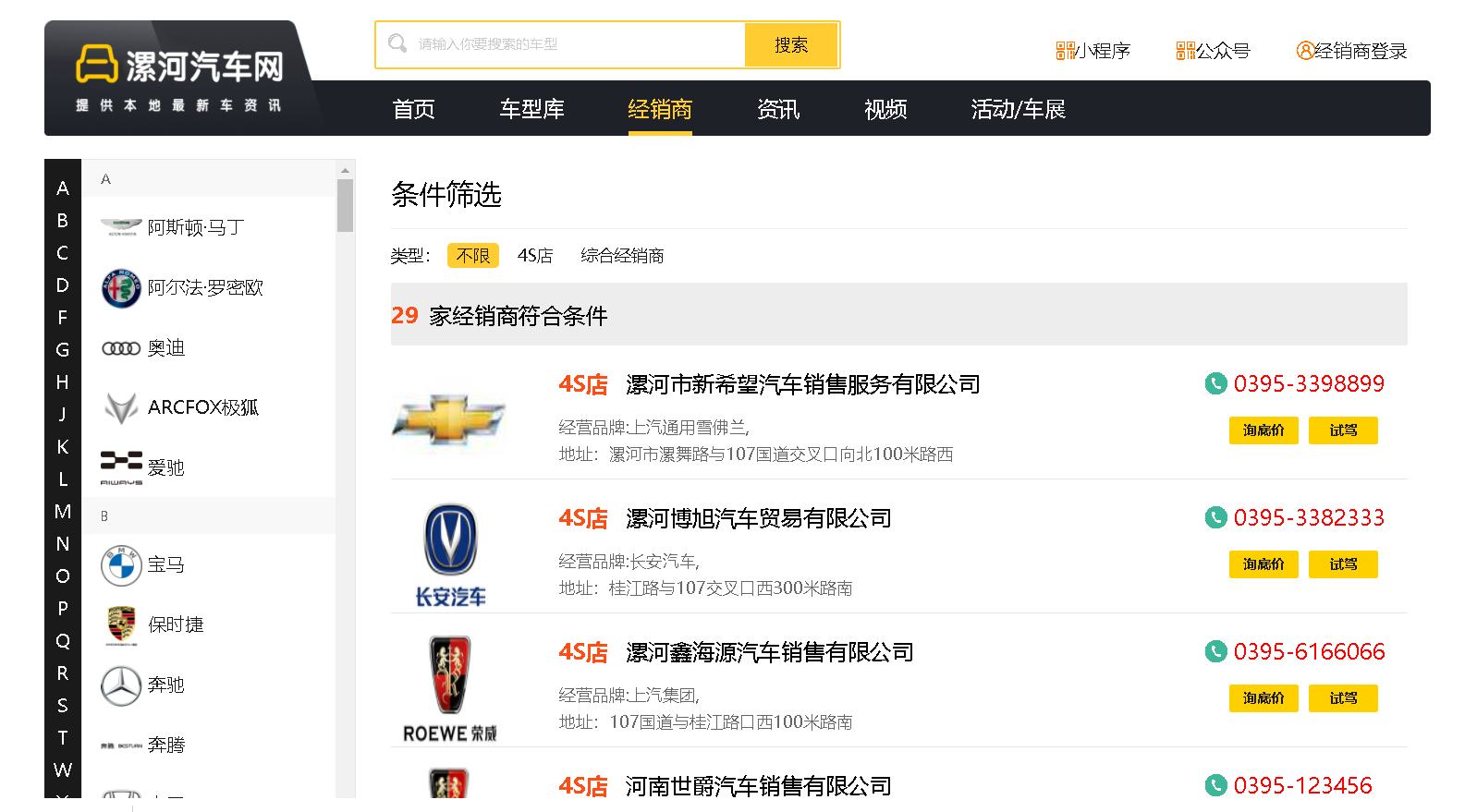Viewport: 1465px width, 812px height.
Task: Jump to letter W in index
Action: (x=63, y=770)
